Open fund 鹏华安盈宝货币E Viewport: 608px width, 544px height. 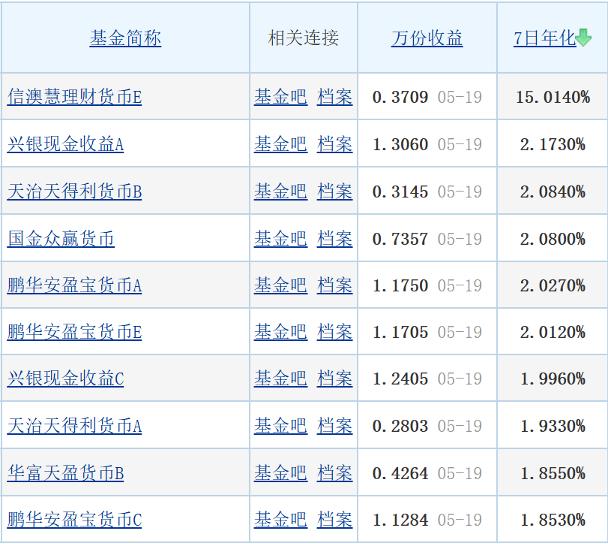(74, 332)
